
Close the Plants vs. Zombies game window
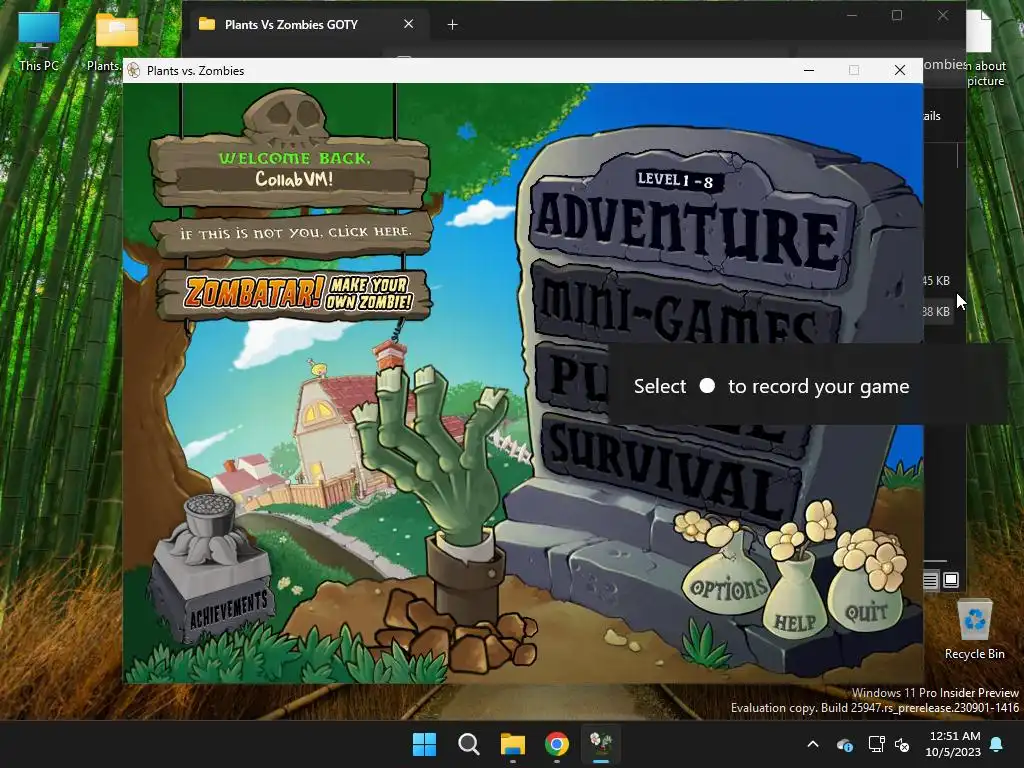(899, 71)
